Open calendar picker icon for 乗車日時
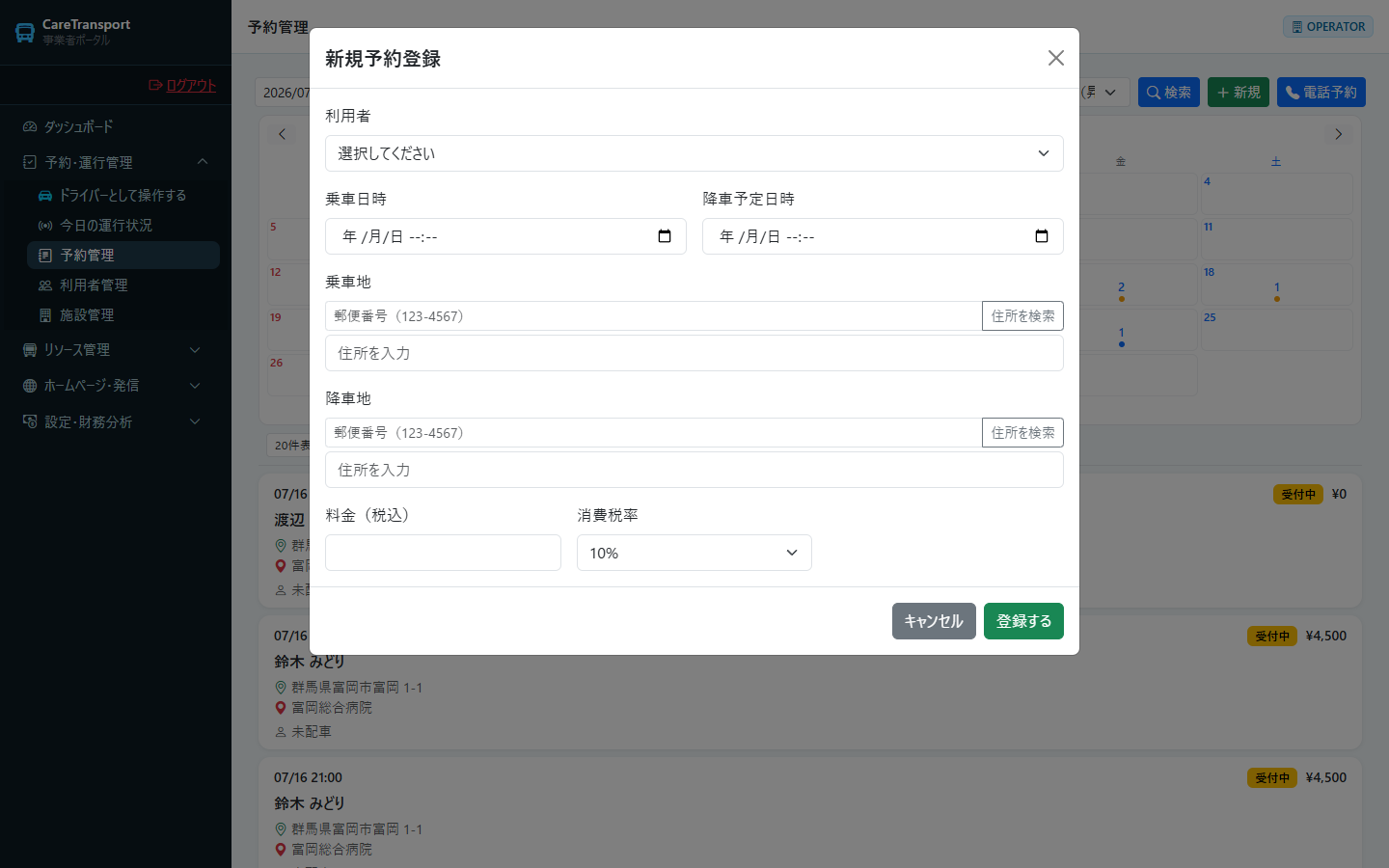 (x=665, y=236)
